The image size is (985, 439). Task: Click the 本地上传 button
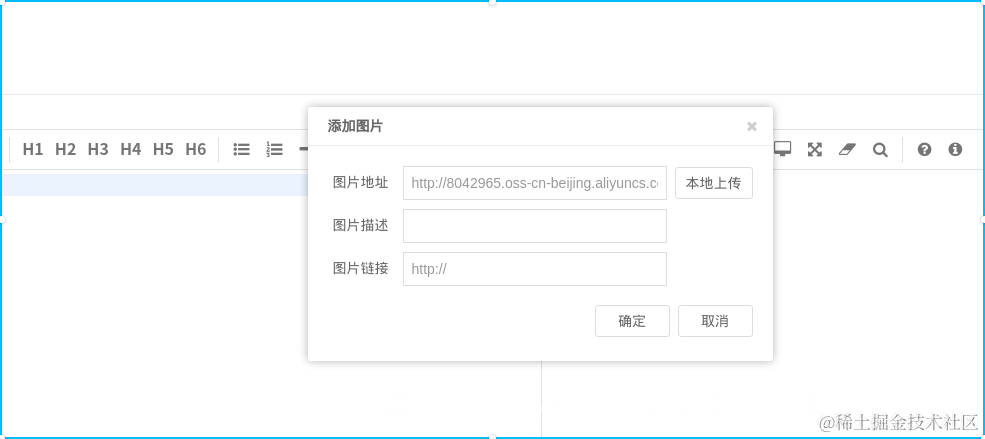click(x=714, y=183)
